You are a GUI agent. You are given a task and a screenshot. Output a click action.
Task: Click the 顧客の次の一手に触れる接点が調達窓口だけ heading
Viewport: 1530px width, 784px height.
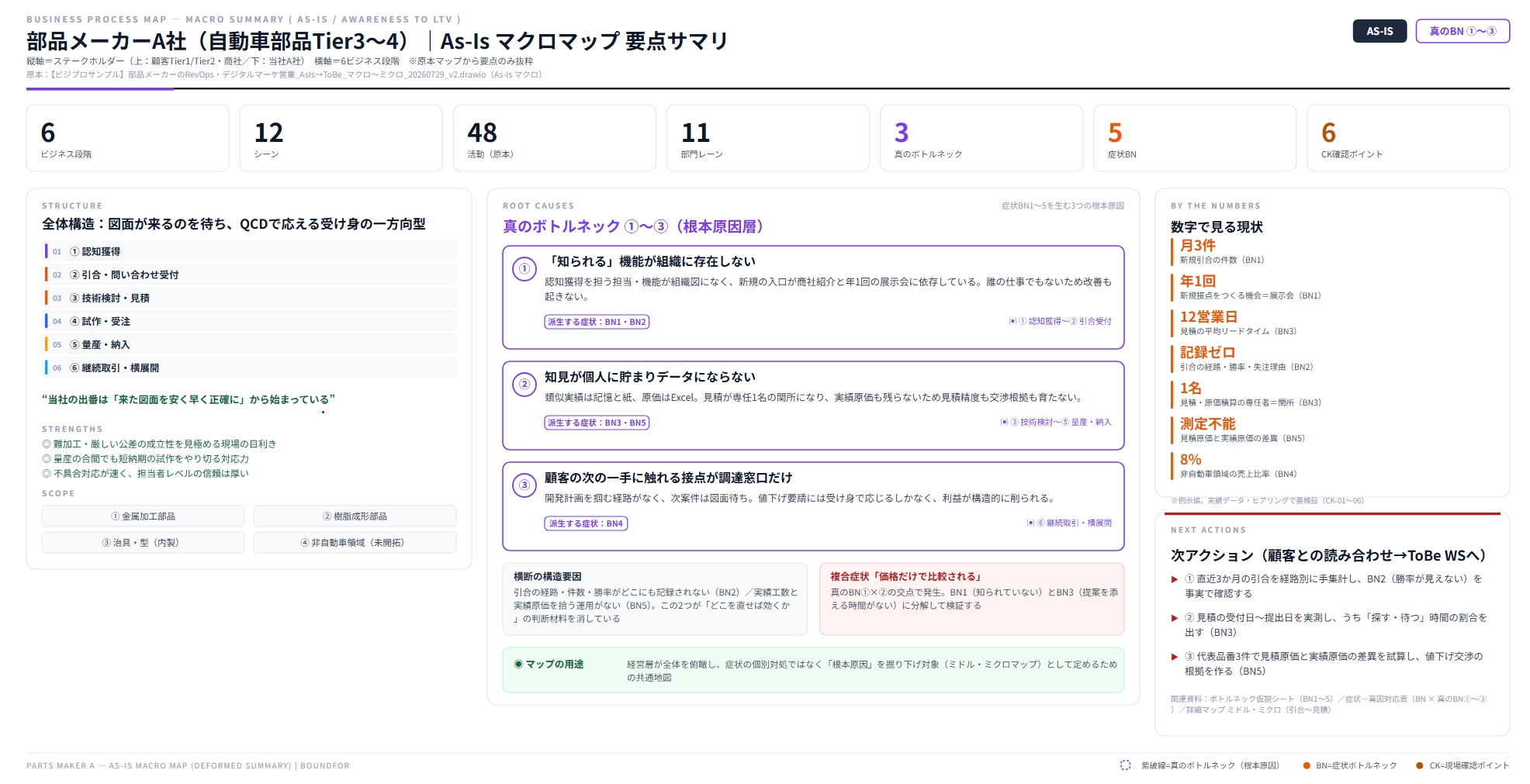pyautogui.click(x=668, y=478)
